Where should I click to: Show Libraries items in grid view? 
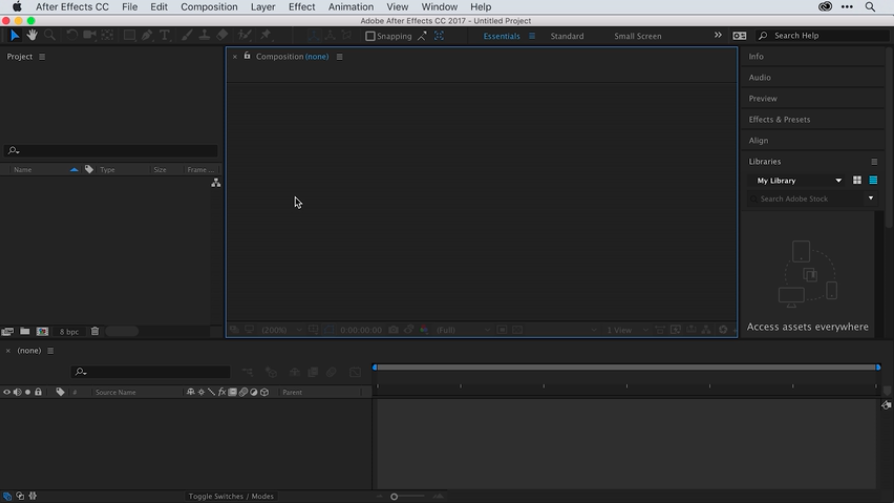click(857, 180)
